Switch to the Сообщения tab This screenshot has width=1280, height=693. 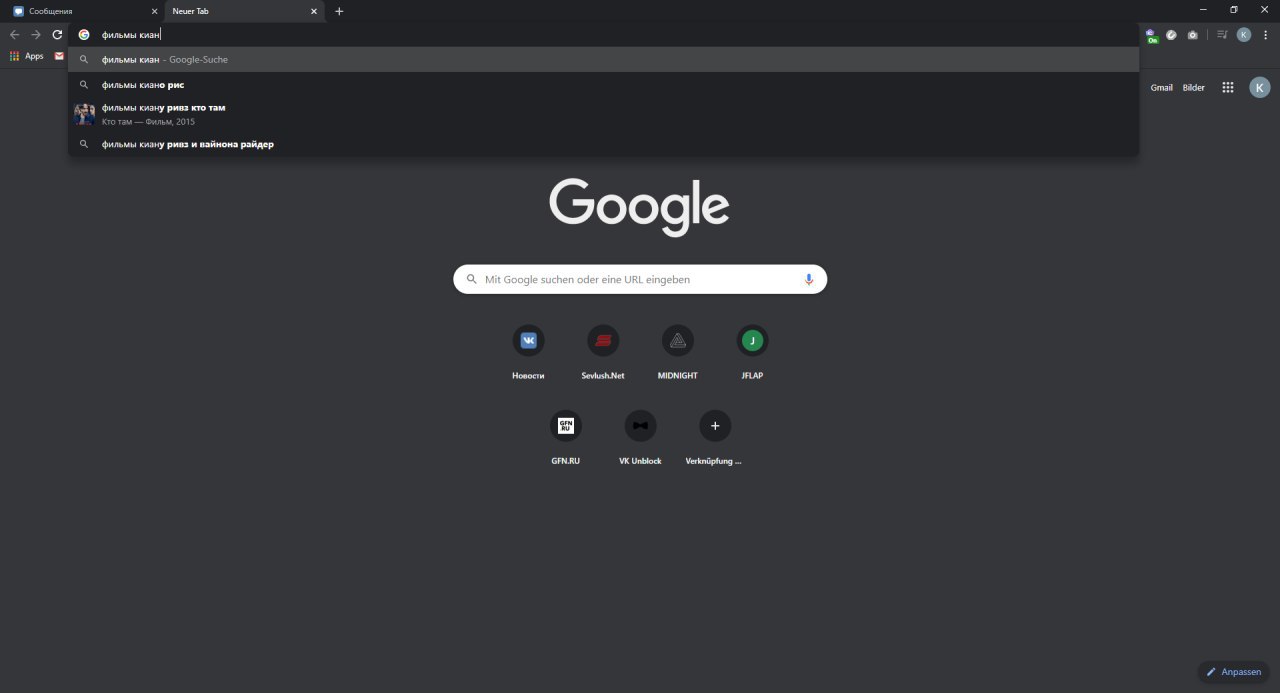pos(84,11)
